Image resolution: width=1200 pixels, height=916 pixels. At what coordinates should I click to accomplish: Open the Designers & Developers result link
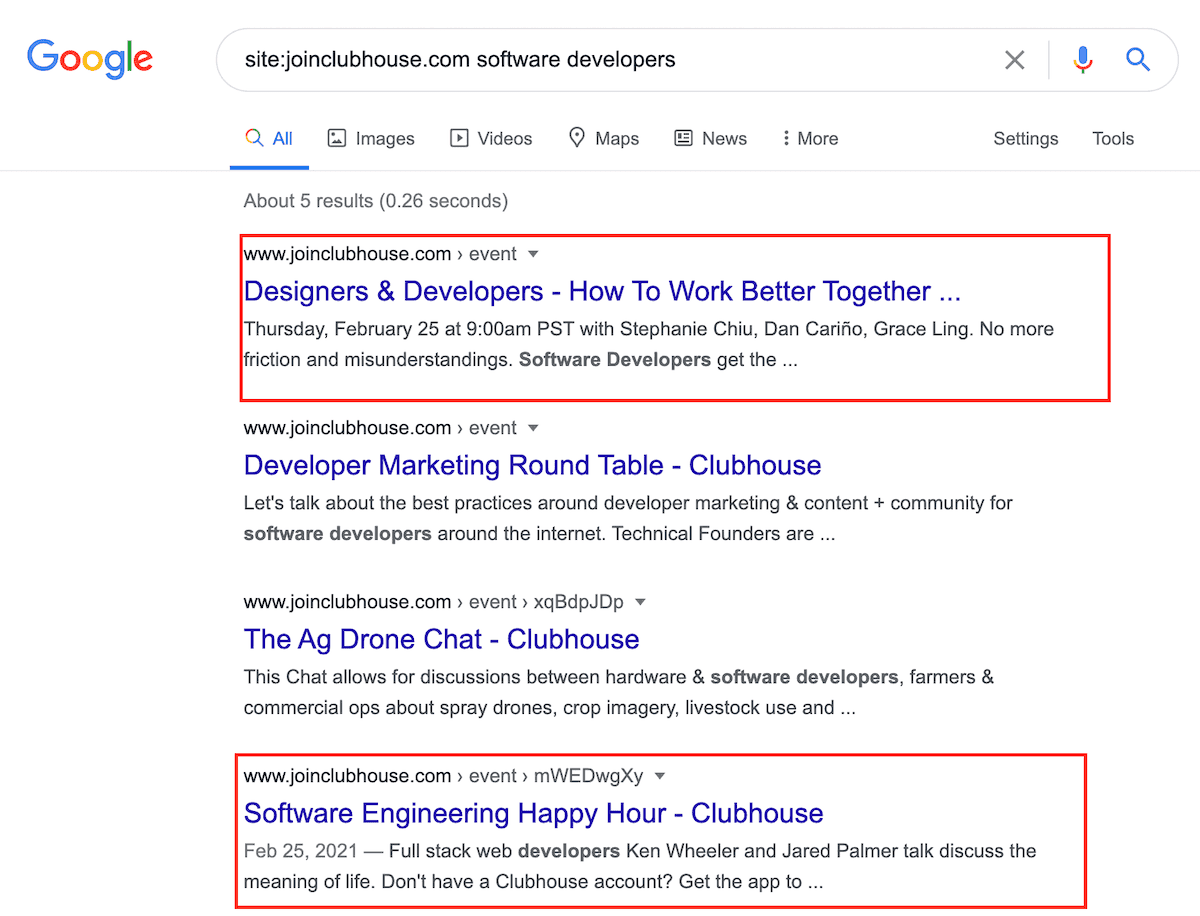click(x=601, y=291)
